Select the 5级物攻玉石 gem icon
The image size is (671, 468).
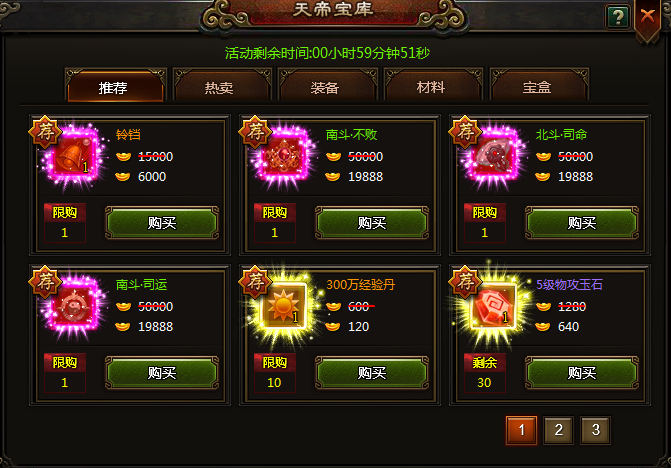(494, 307)
